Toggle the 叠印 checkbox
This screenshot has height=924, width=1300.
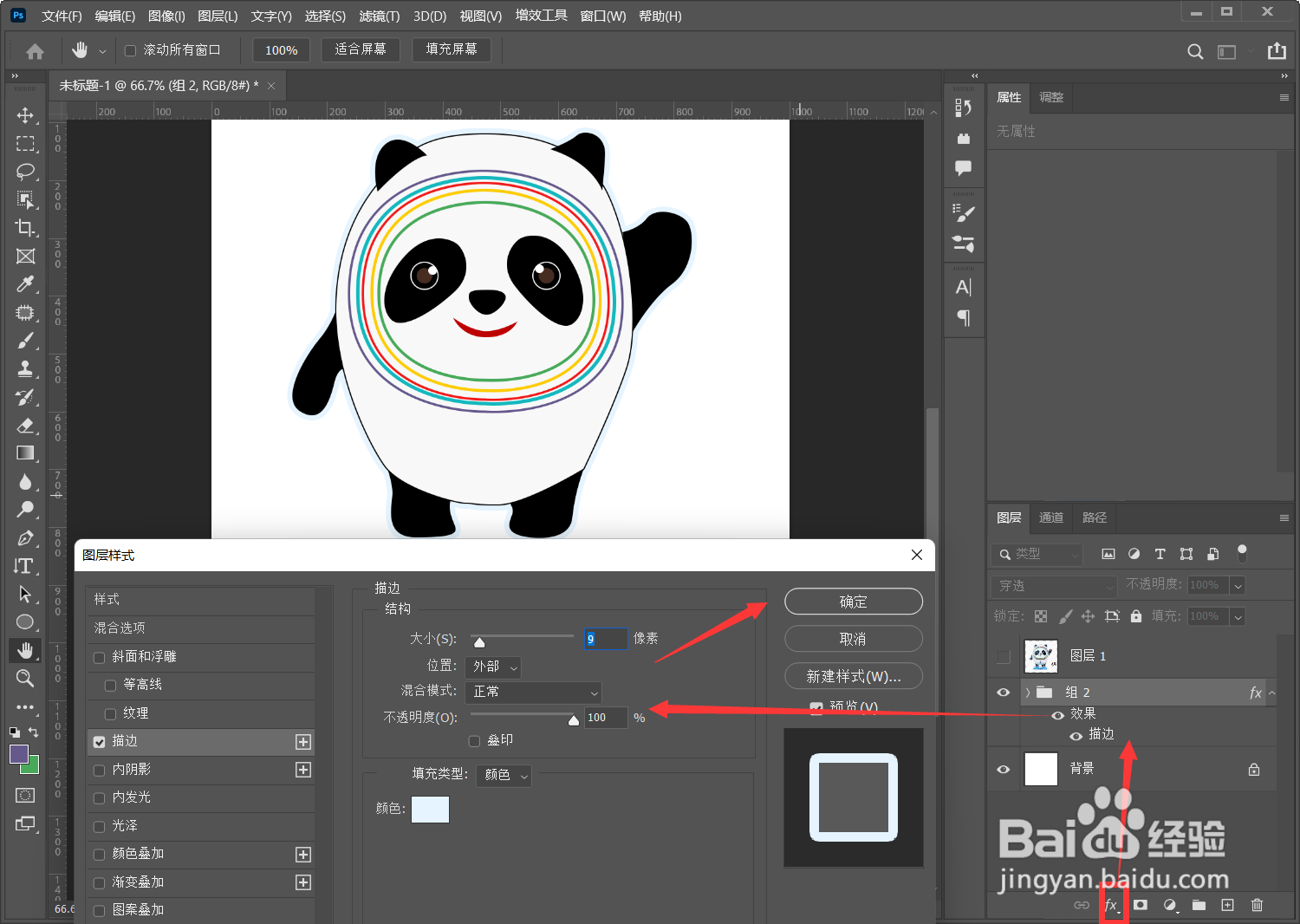pos(474,741)
